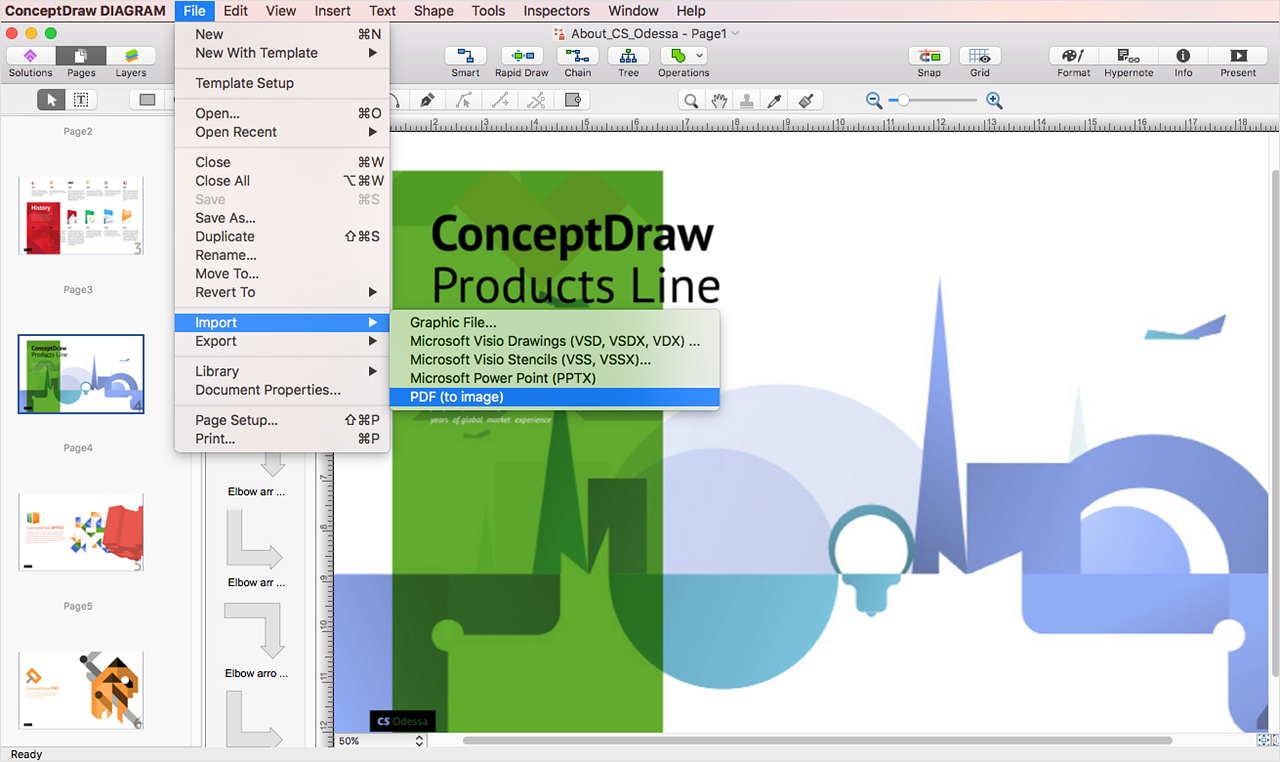This screenshot has height=762, width=1280.
Task: Import Microsoft Visio Drawings (VSD, VSDX, VDX)
Action: coord(555,341)
